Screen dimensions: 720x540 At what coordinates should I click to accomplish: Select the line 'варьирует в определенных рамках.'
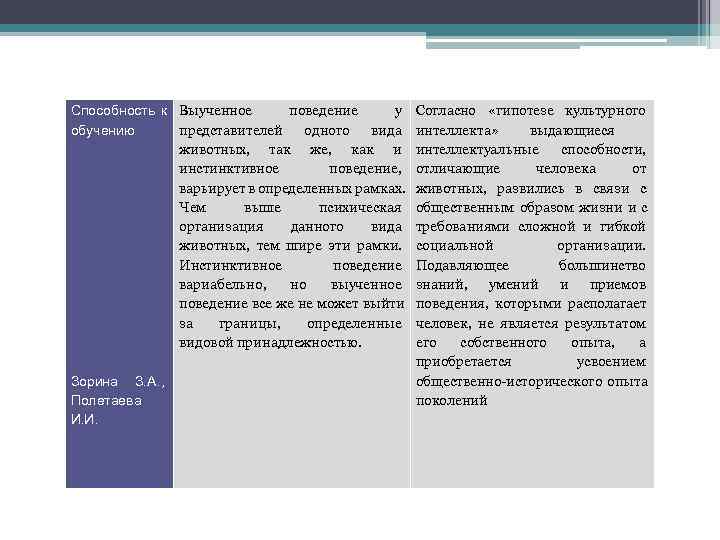(292, 189)
